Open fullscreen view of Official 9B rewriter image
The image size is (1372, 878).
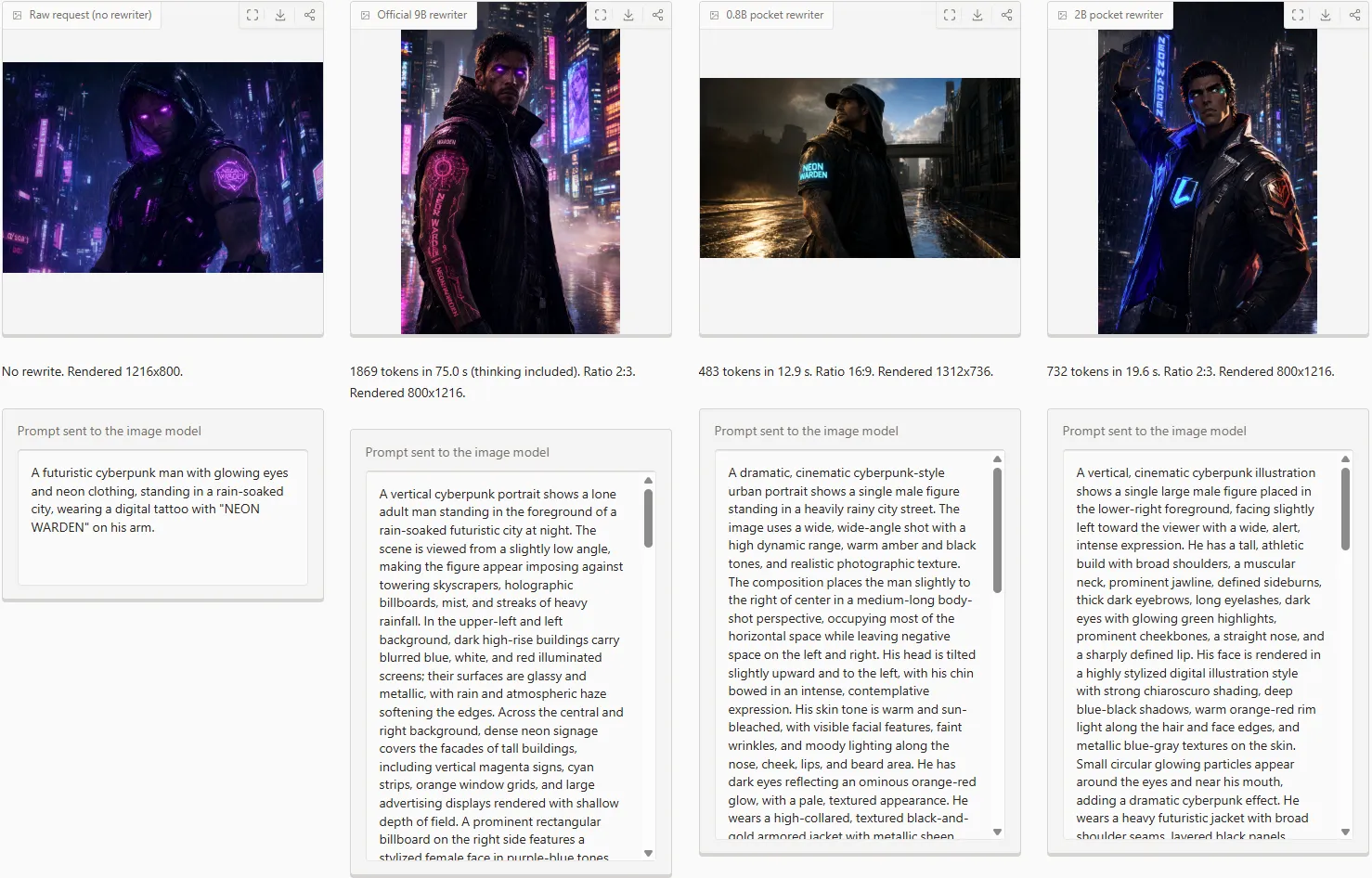point(601,15)
